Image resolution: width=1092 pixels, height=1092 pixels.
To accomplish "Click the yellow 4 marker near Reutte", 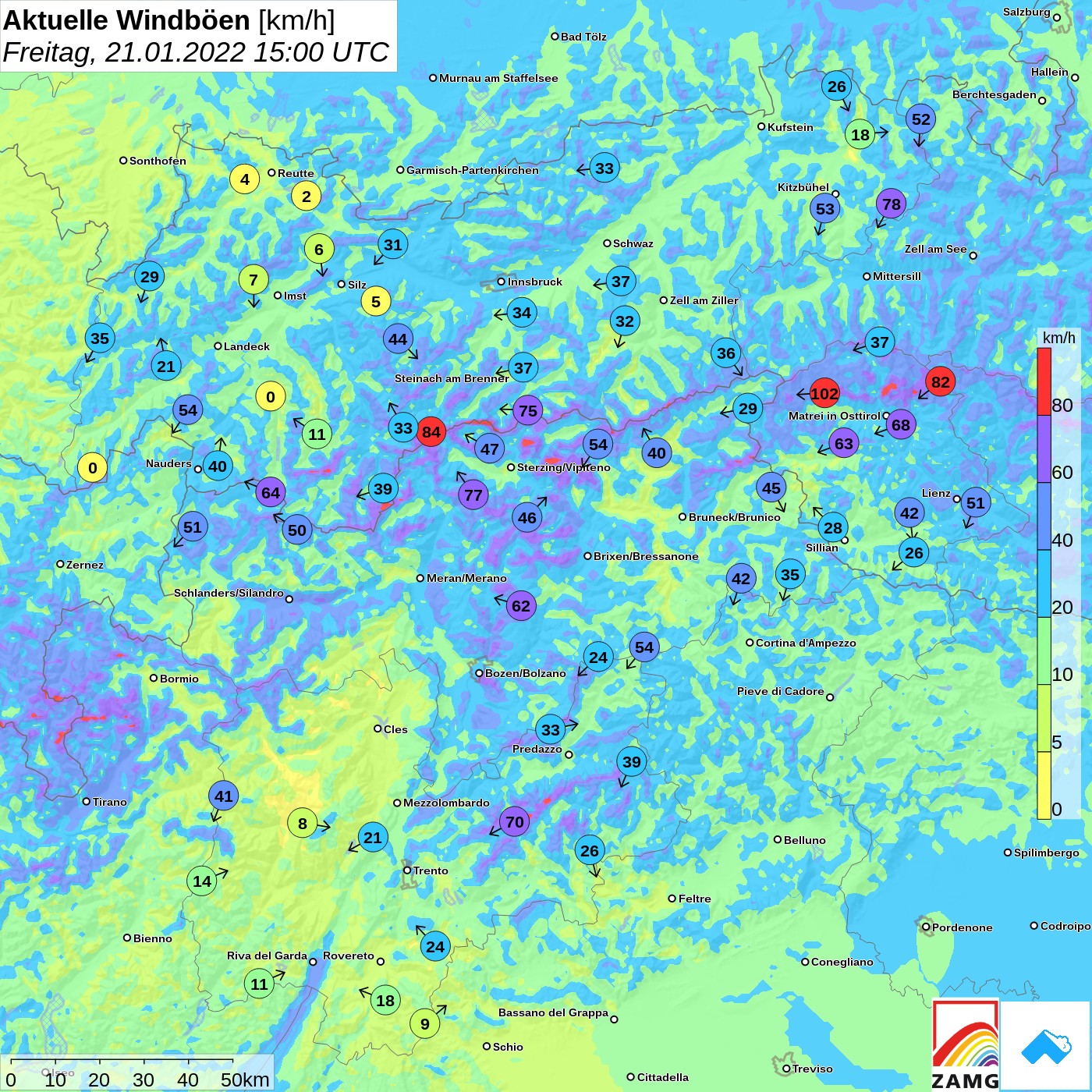I will tap(245, 179).
